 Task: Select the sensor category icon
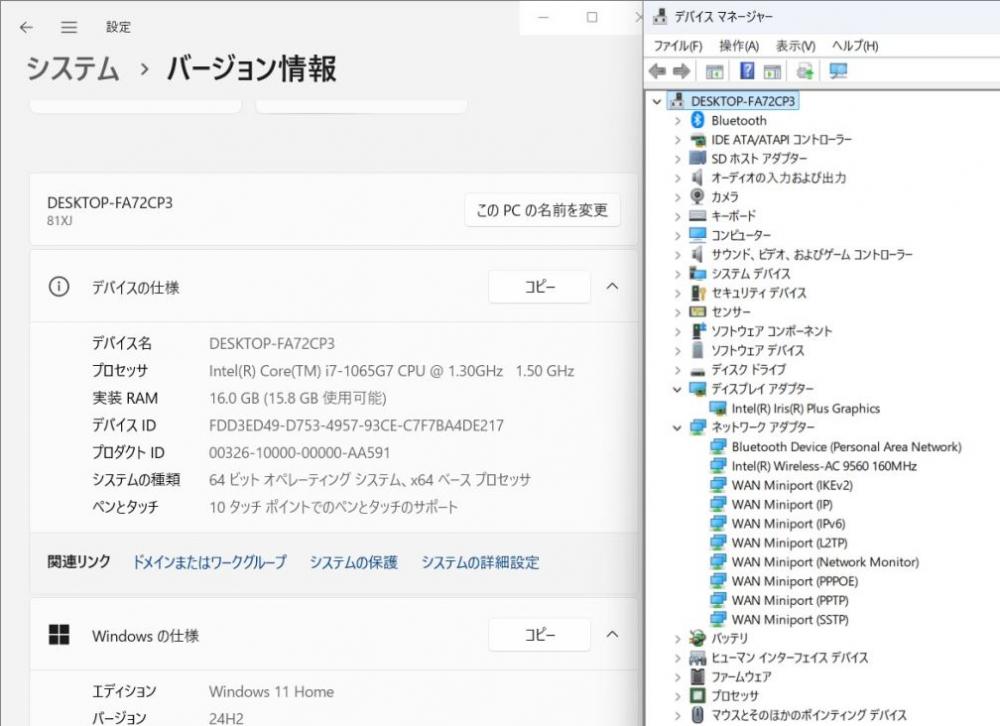(x=698, y=312)
